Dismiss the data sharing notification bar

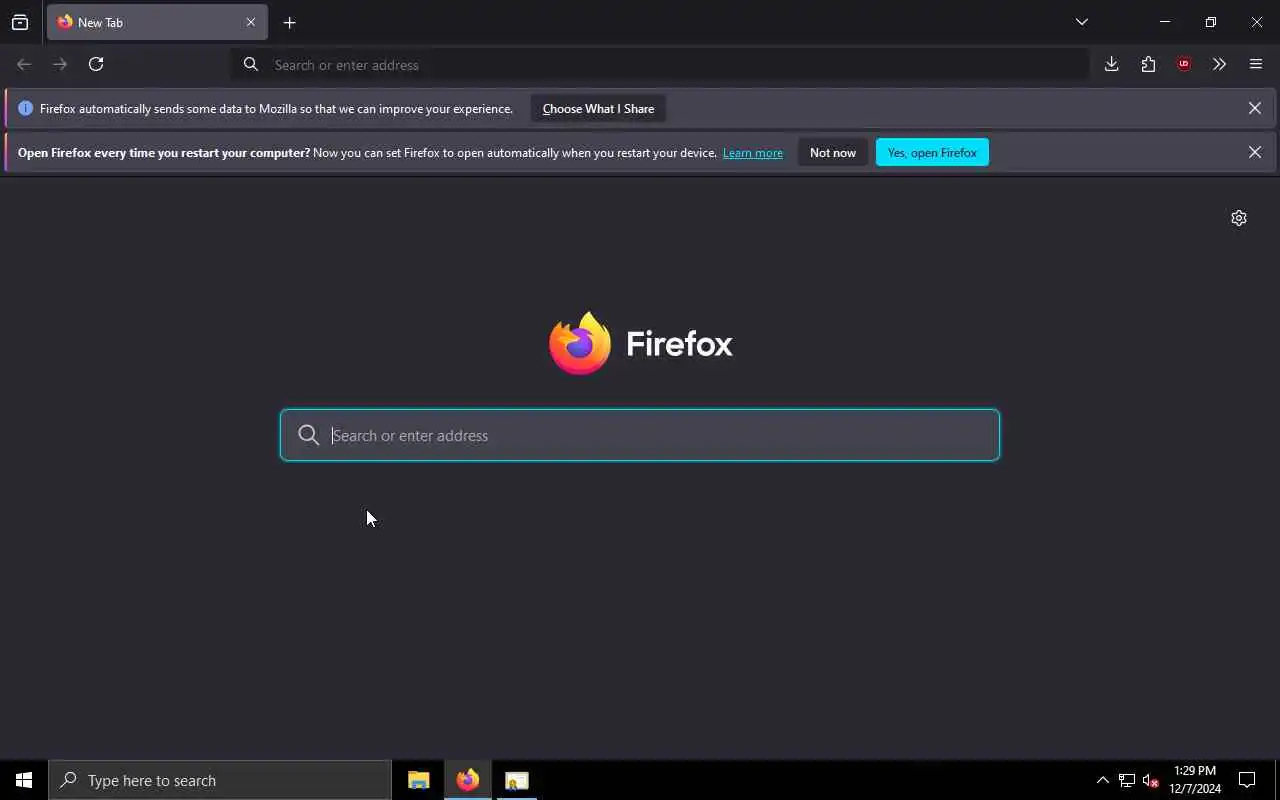pos(1254,108)
